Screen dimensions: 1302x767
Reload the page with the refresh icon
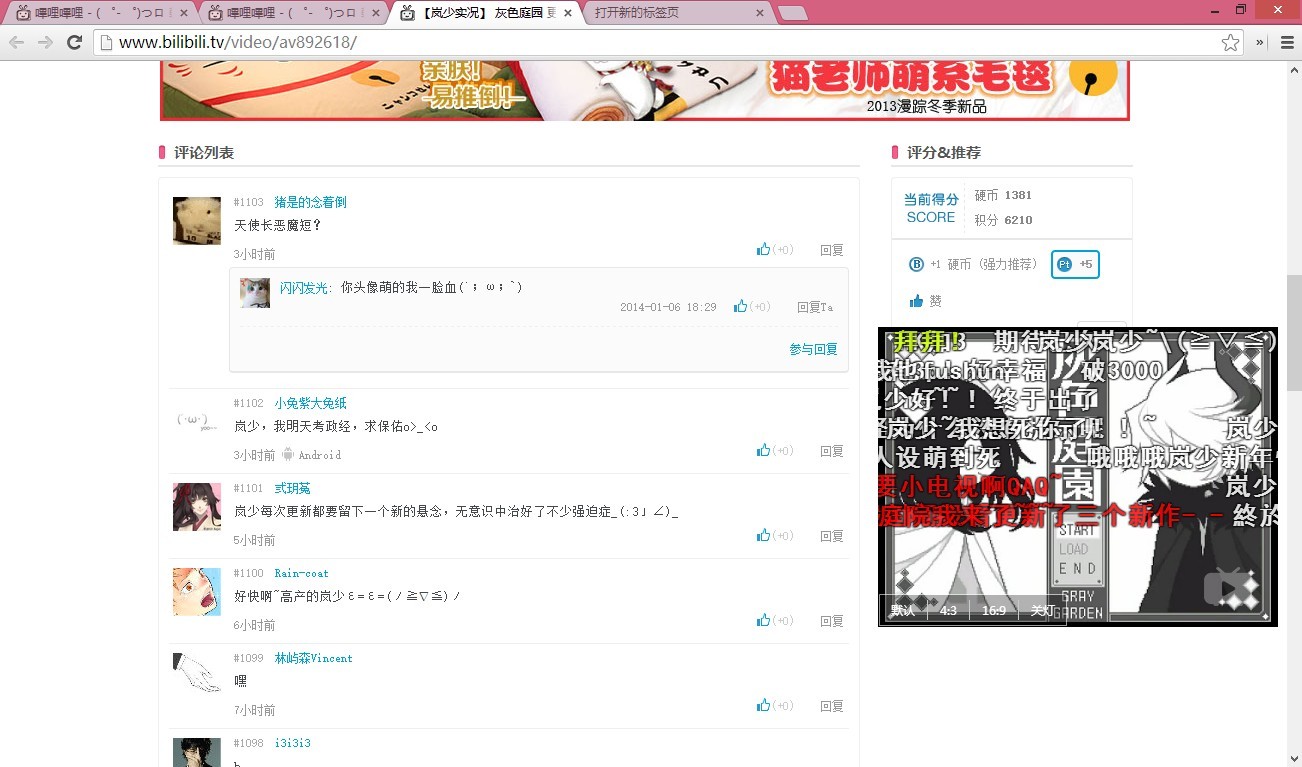point(75,42)
